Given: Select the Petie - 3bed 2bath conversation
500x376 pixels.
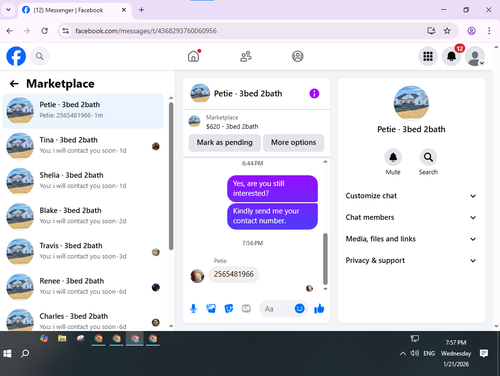Looking at the screenshot, I should click(x=83, y=111).
